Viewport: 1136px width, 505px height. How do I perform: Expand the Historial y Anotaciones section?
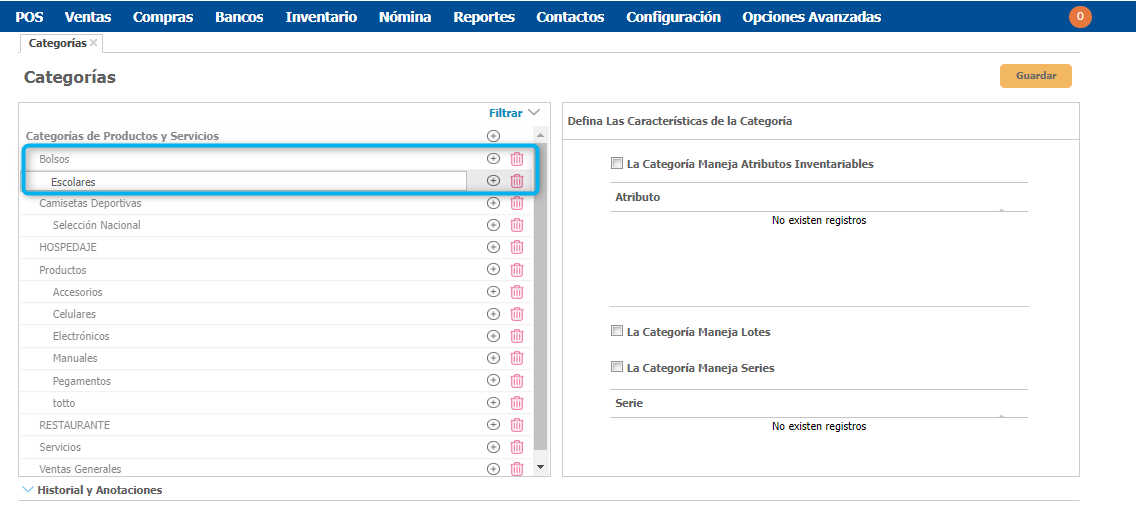click(x=27, y=490)
